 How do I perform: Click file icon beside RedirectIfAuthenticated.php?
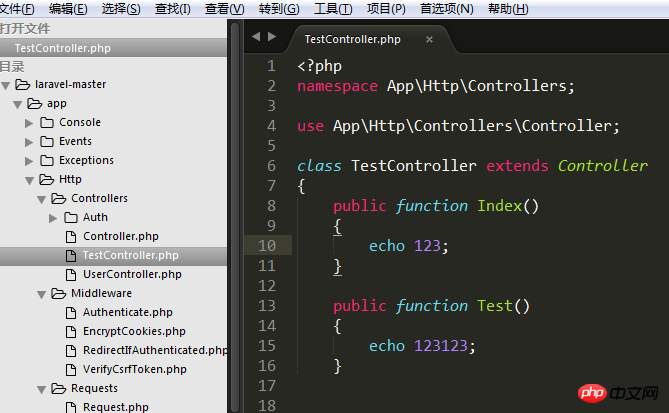71,351
